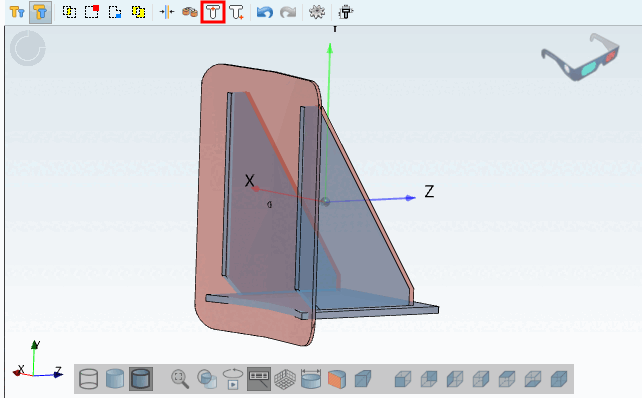Click the T-shape icon with red marker
Image resolution: width=642 pixels, height=398 pixels.
213,12
